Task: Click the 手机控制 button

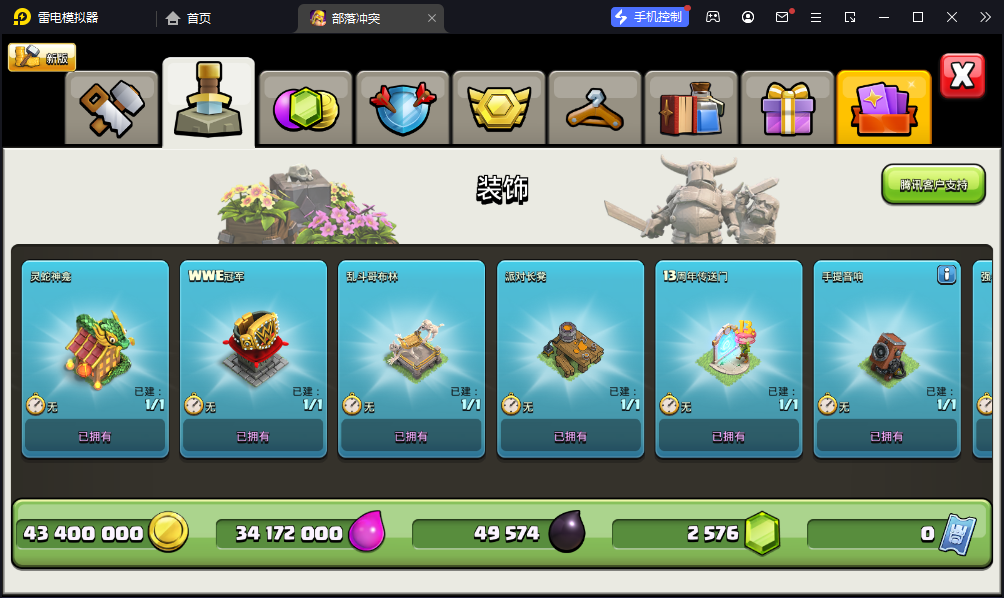Action: point(650,17)
